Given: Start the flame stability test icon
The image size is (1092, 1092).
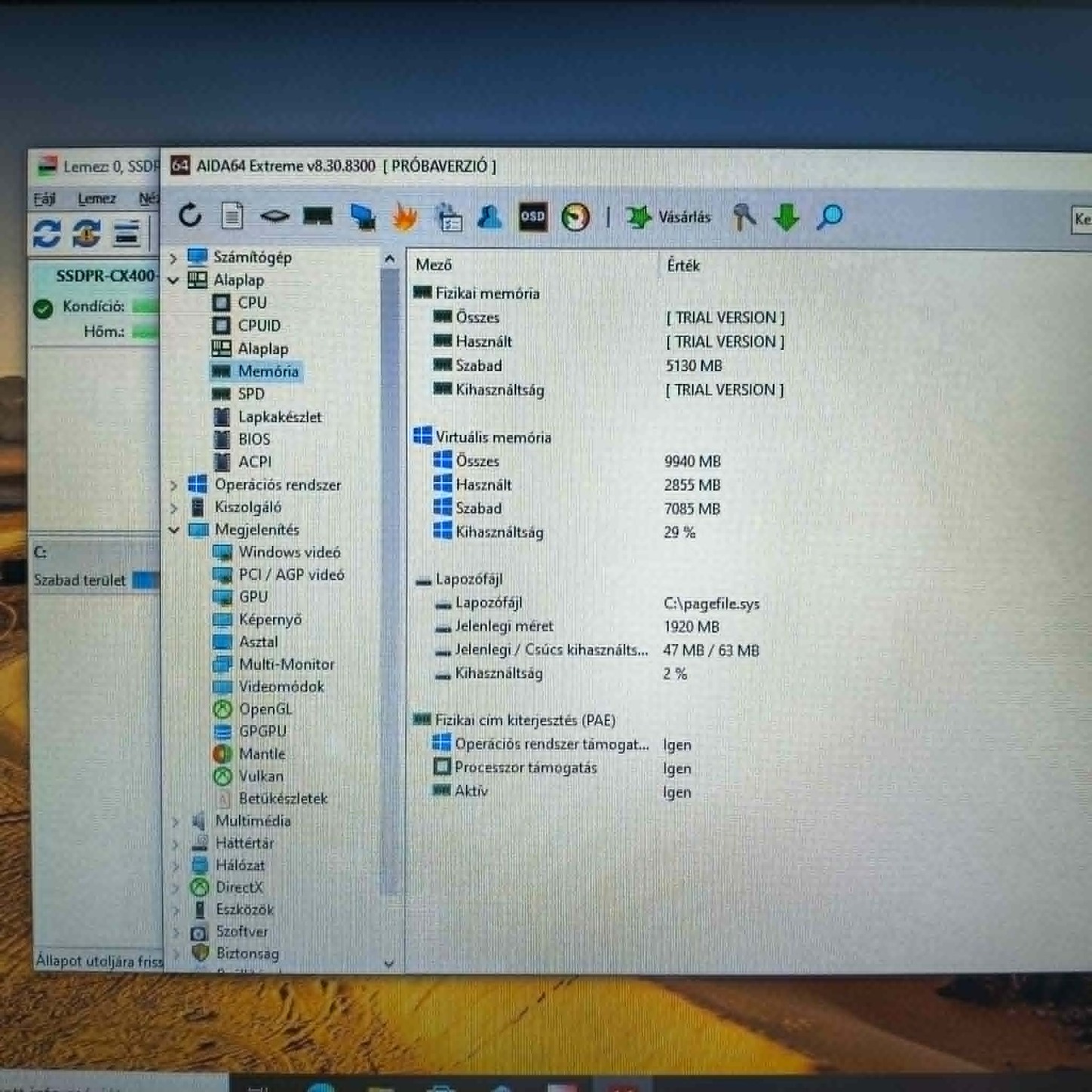Looking at the screenshot, I should pyautogui.click(x=405, y=217).
